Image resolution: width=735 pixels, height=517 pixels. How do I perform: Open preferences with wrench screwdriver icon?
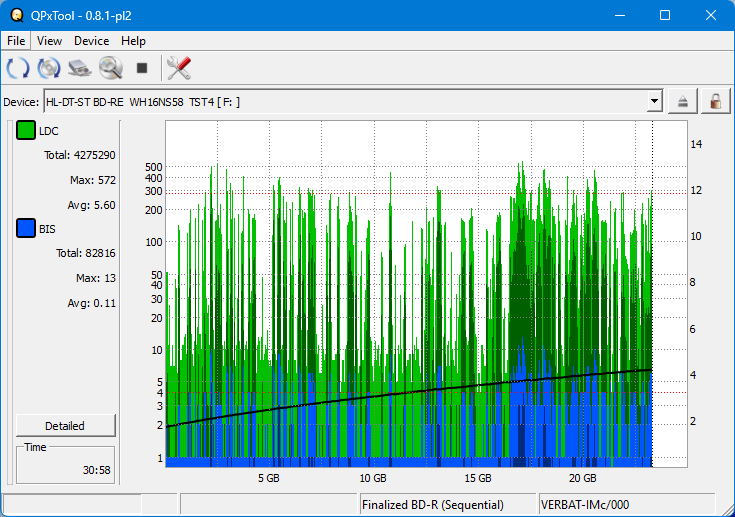pyautogui.click(x=179, y=68)
